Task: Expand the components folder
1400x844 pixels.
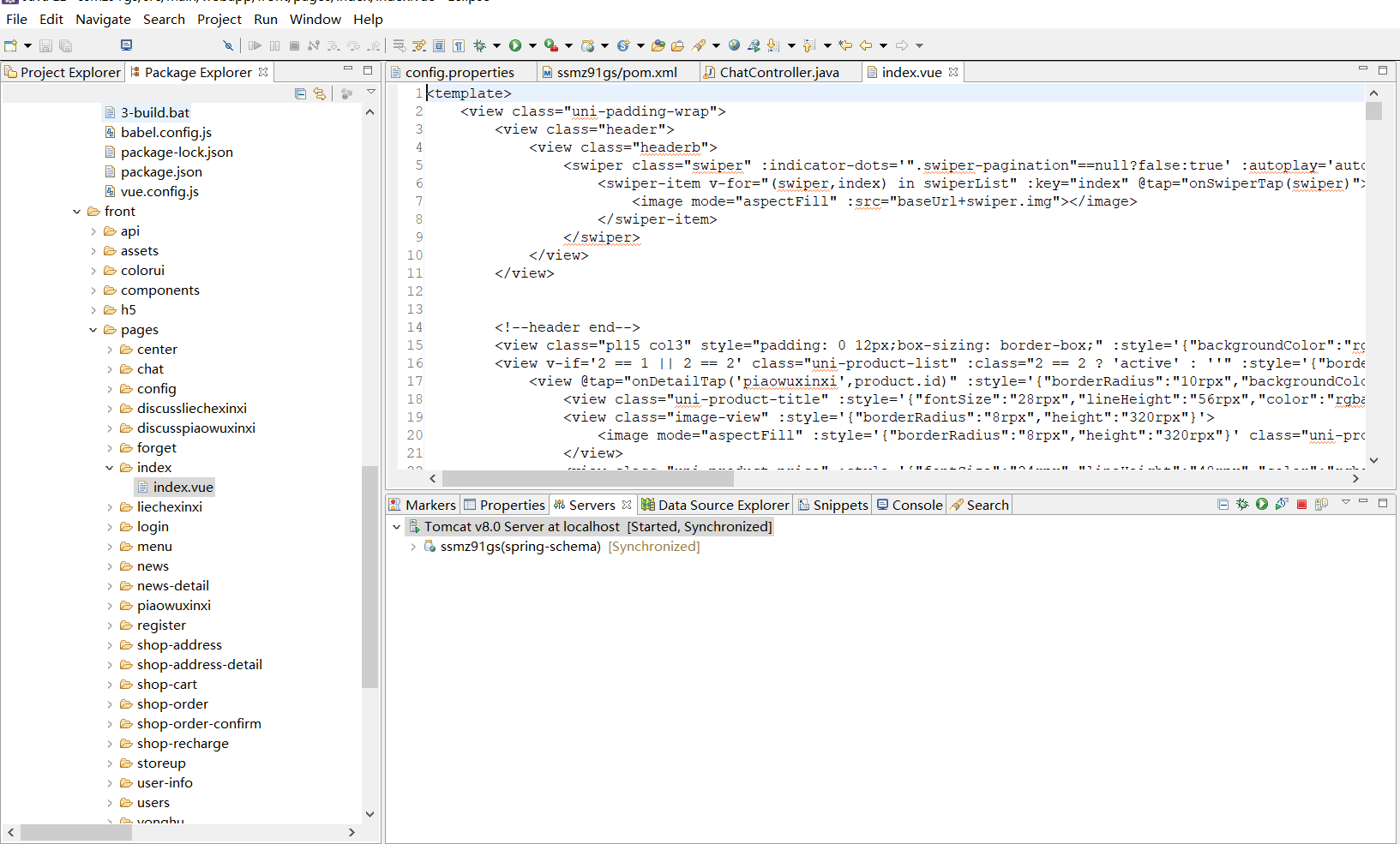Action: (x=93, y=290)
